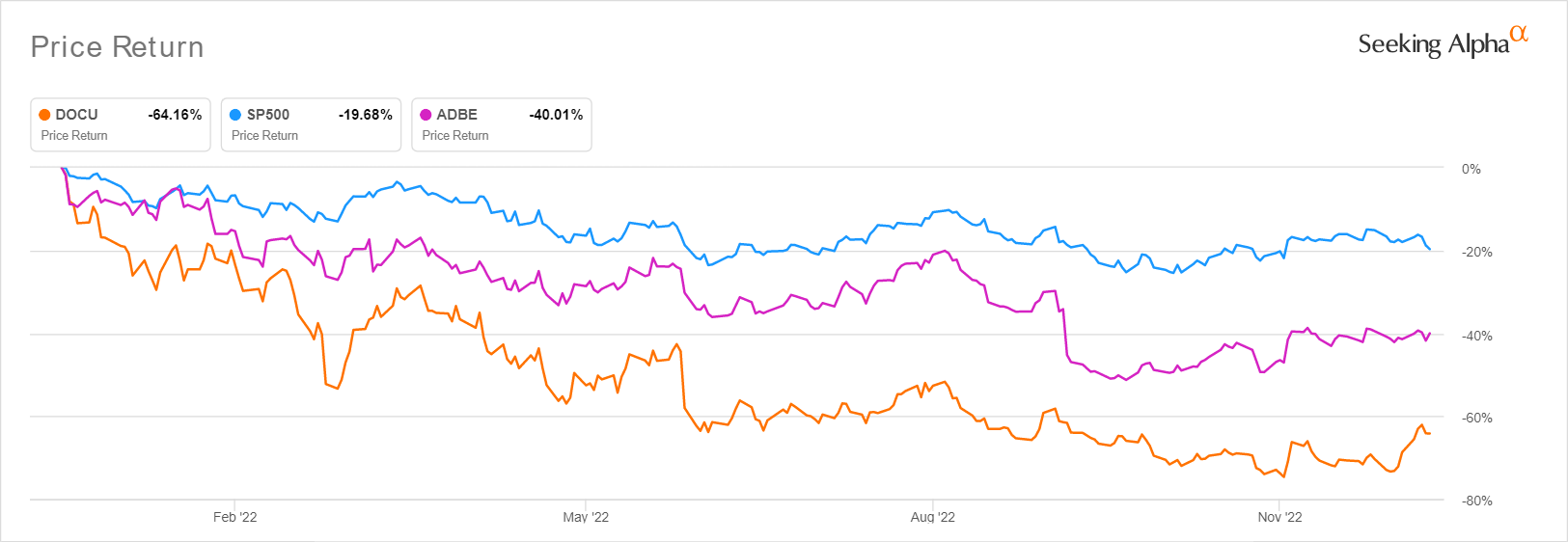Select the May '22 x-axis label
Image resolution: width=1568 pixels, height=542 pixels.
click(x=586, y=517)
